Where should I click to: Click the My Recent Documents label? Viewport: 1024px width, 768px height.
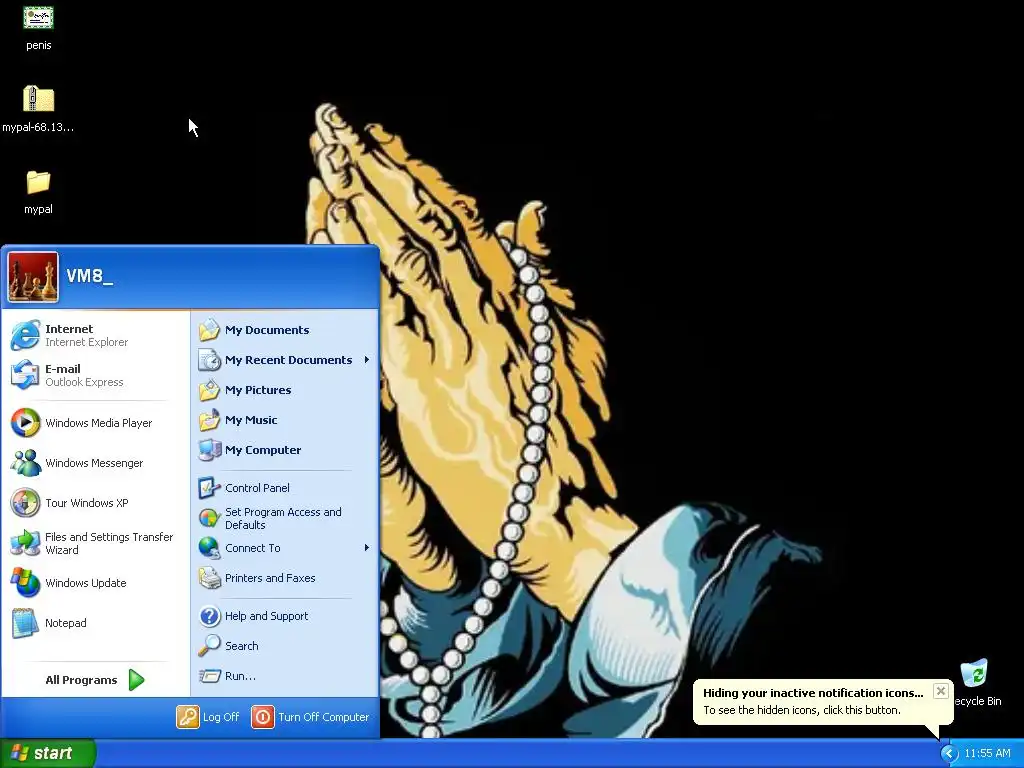coord(288,360)
